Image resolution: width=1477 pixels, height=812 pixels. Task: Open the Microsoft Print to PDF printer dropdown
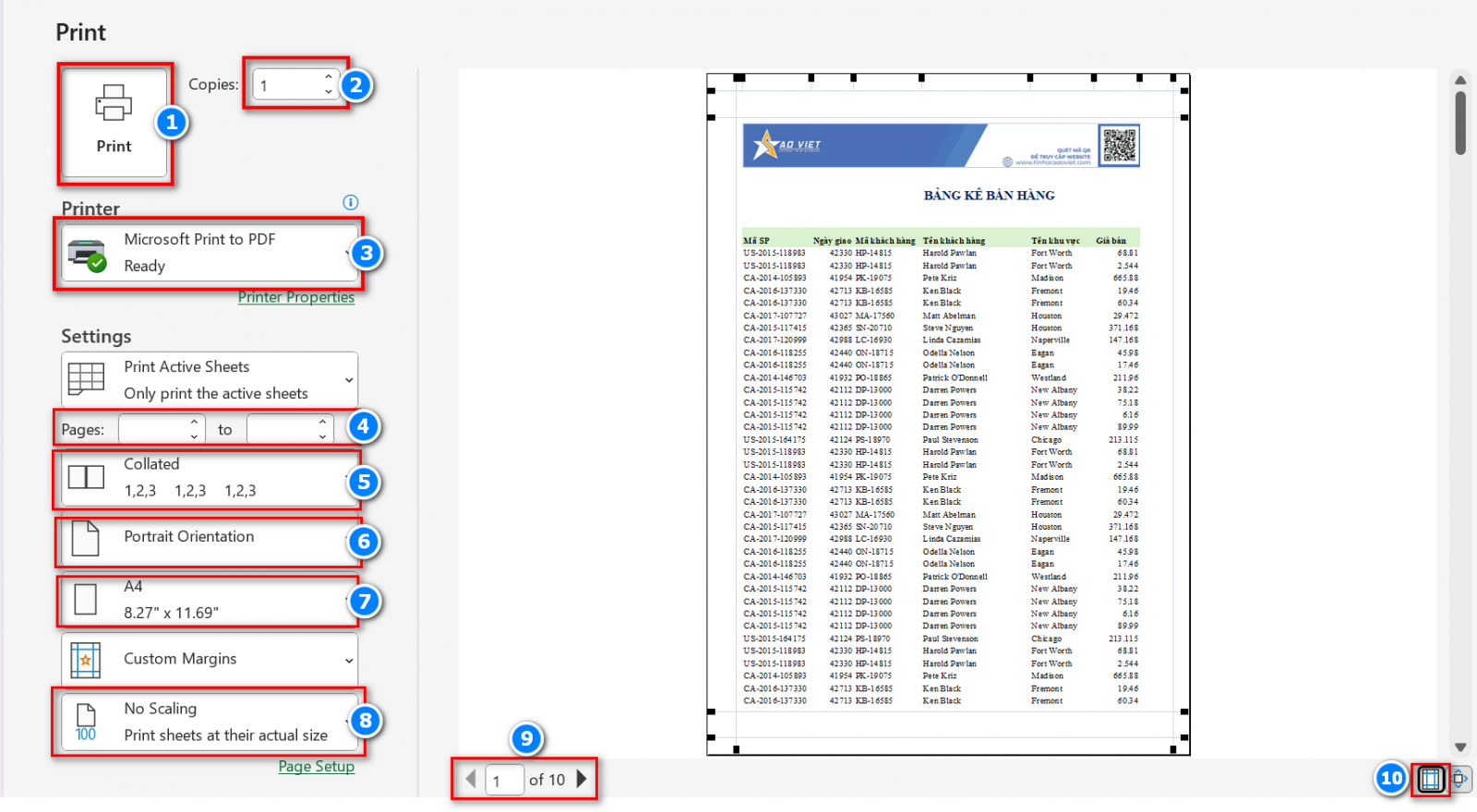(209, 253)
